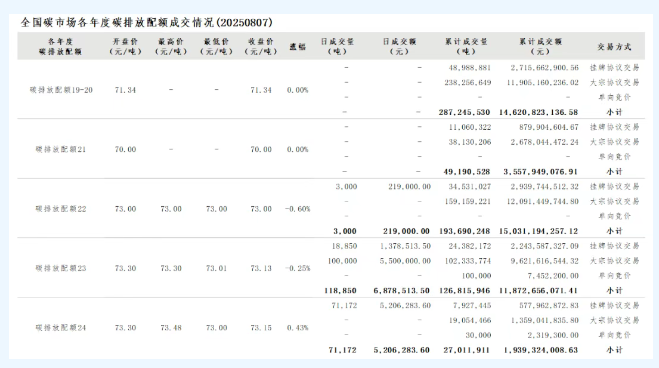Click daily amount 5,500,000.00
Image resolution: width=659 pixels, height=368 pixels.
click(405, 261)
